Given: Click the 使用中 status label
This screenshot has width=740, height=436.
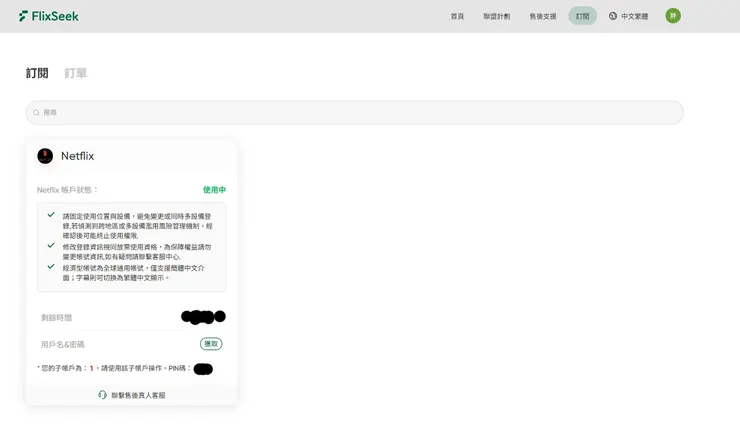Looking at the screenshot, I should (214, 190).
